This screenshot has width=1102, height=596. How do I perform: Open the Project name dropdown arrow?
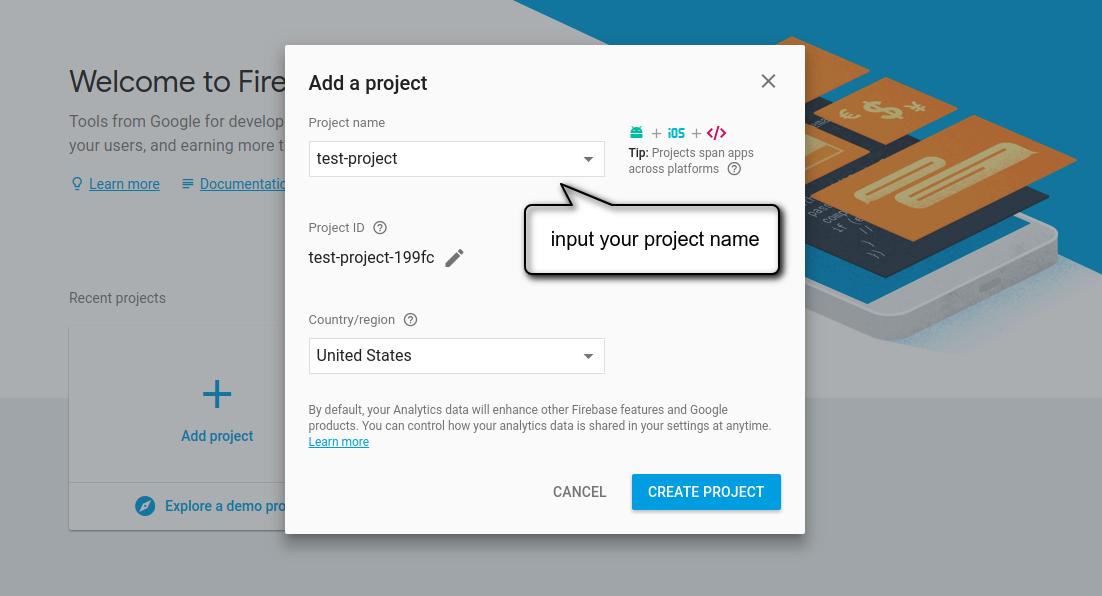(x=588, y=159)
